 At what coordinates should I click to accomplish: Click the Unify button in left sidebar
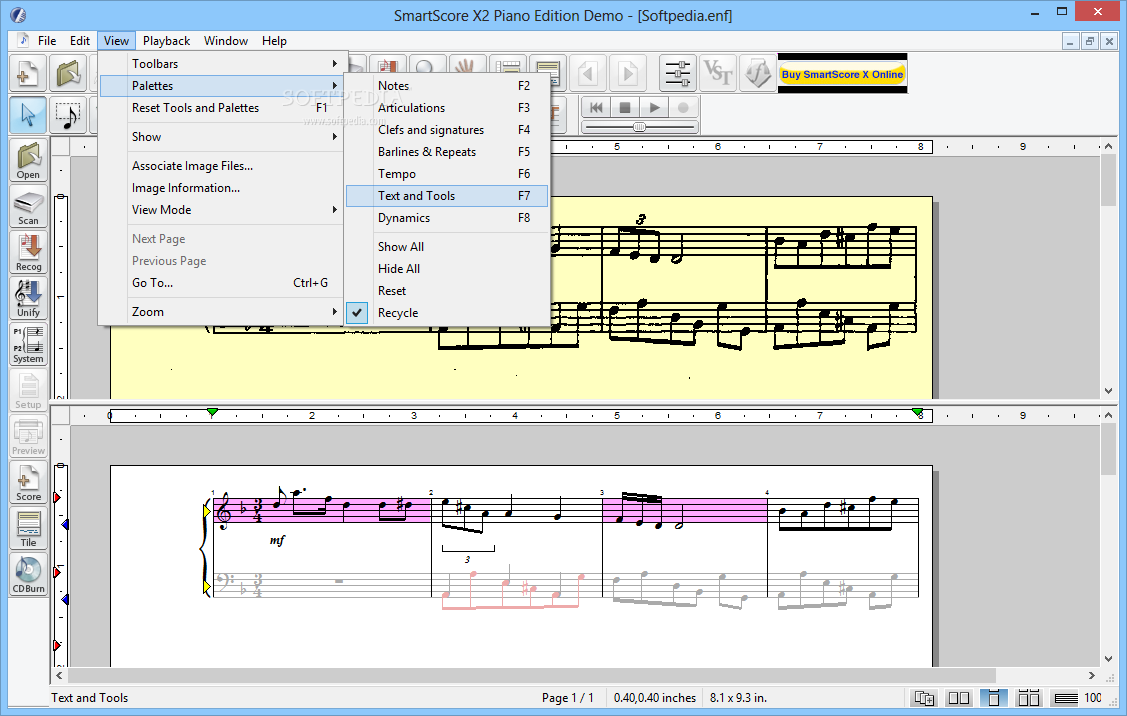tap(28, 299)
